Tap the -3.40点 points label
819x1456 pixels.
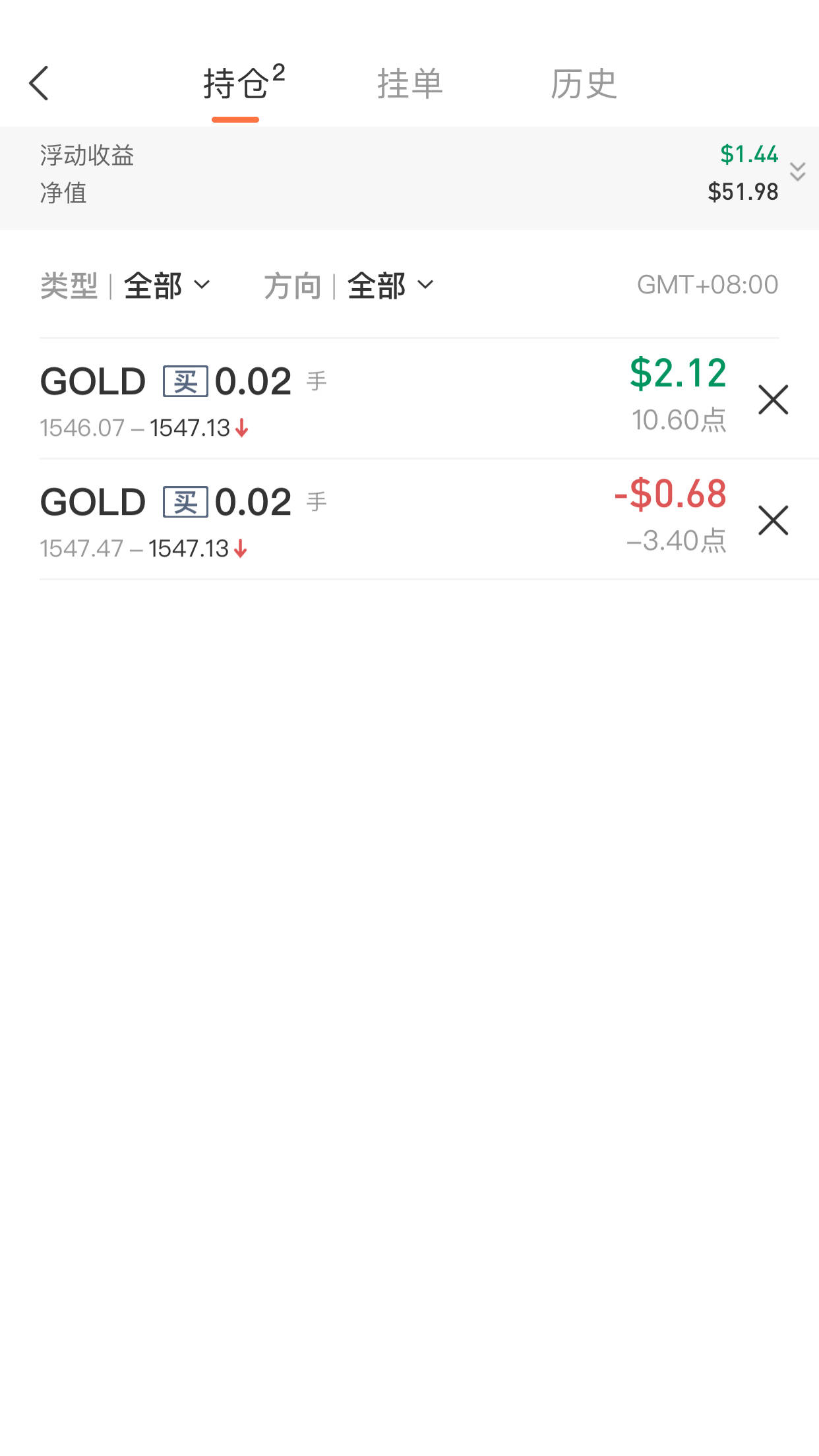(x=676, y=541)
